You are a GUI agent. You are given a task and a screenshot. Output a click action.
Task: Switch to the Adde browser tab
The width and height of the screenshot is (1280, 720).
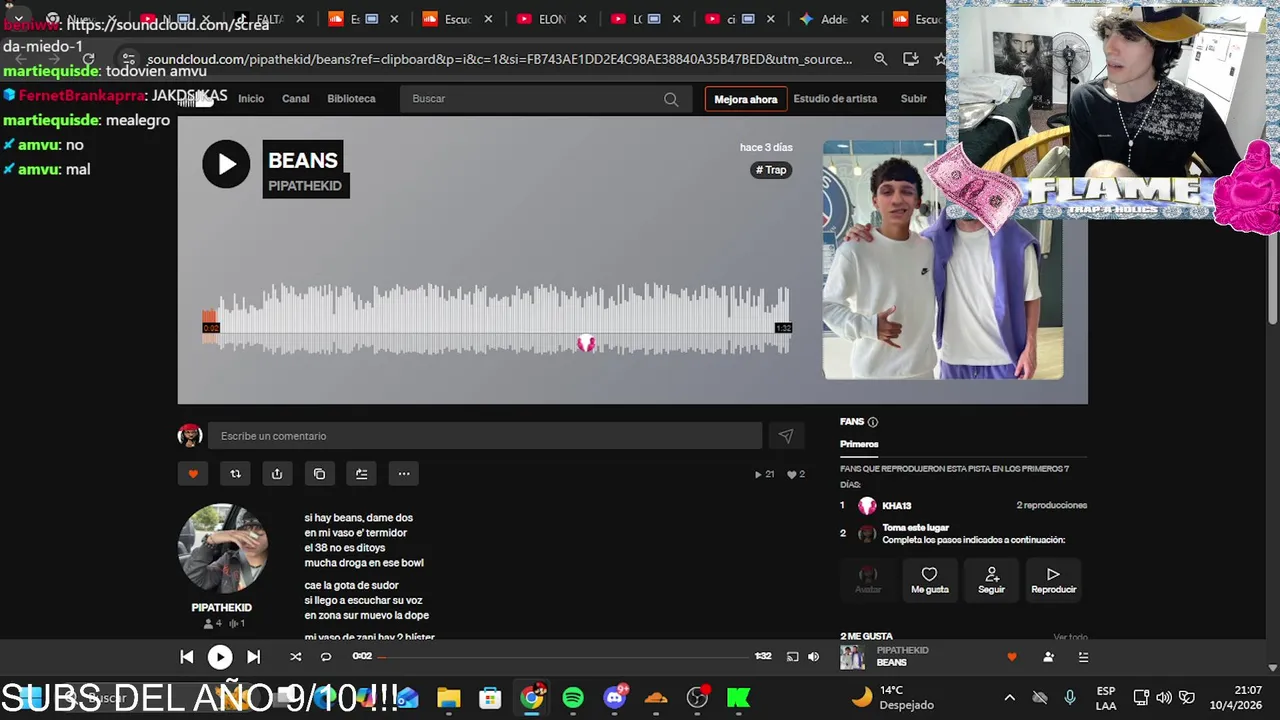[834, 19]
